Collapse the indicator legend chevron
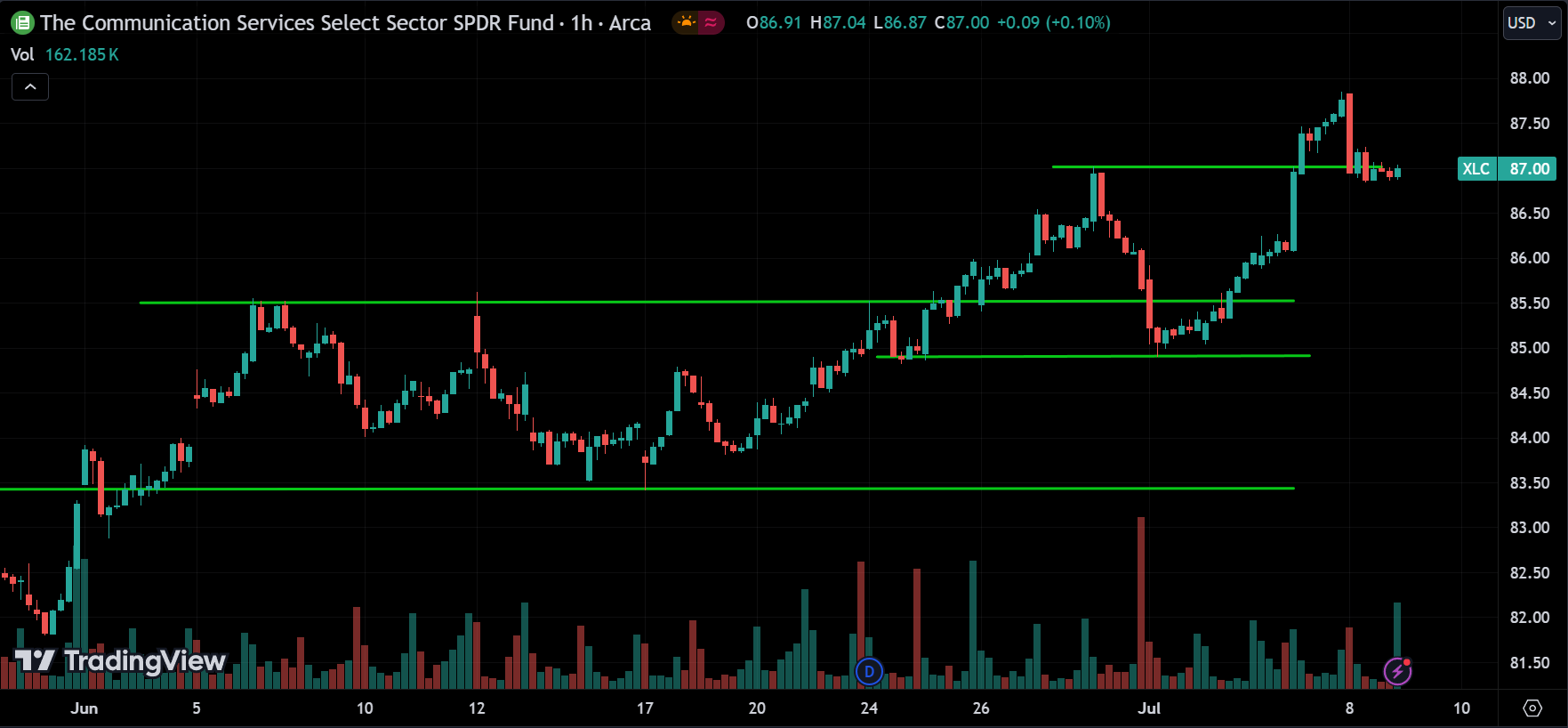The image size is (1568, 728). 30,86
